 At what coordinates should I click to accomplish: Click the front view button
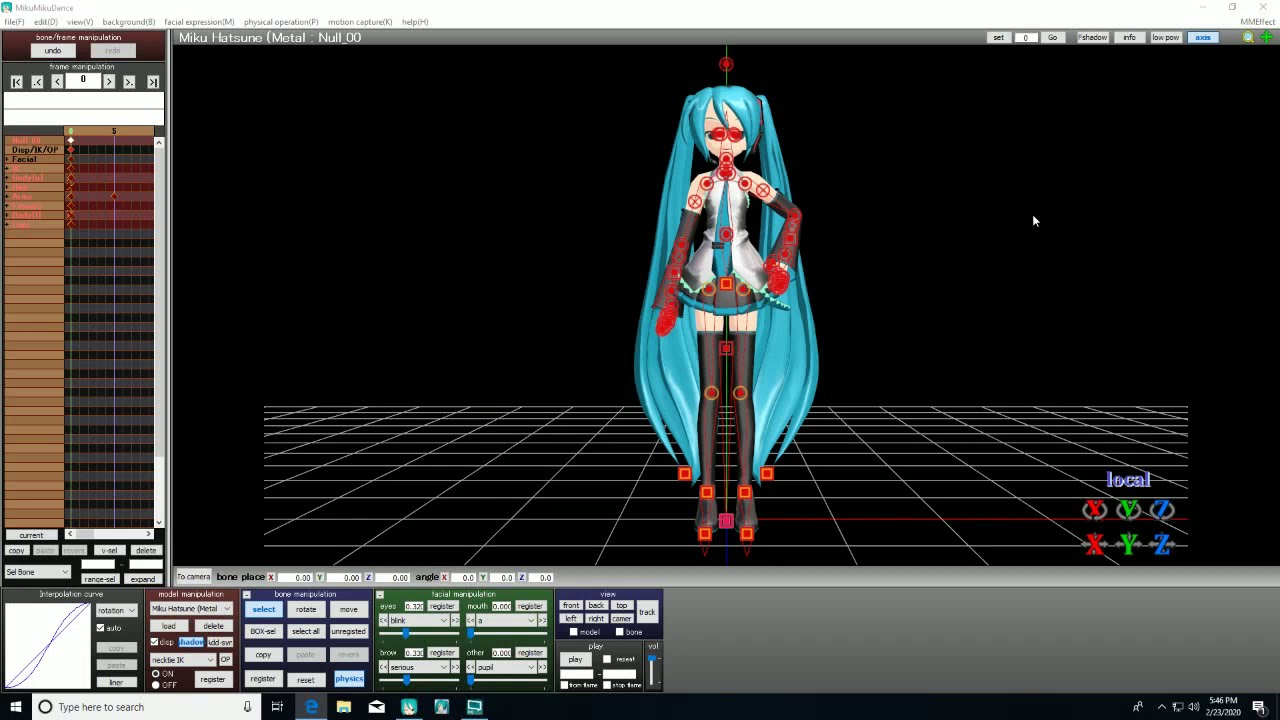click(x=571, y=606)
